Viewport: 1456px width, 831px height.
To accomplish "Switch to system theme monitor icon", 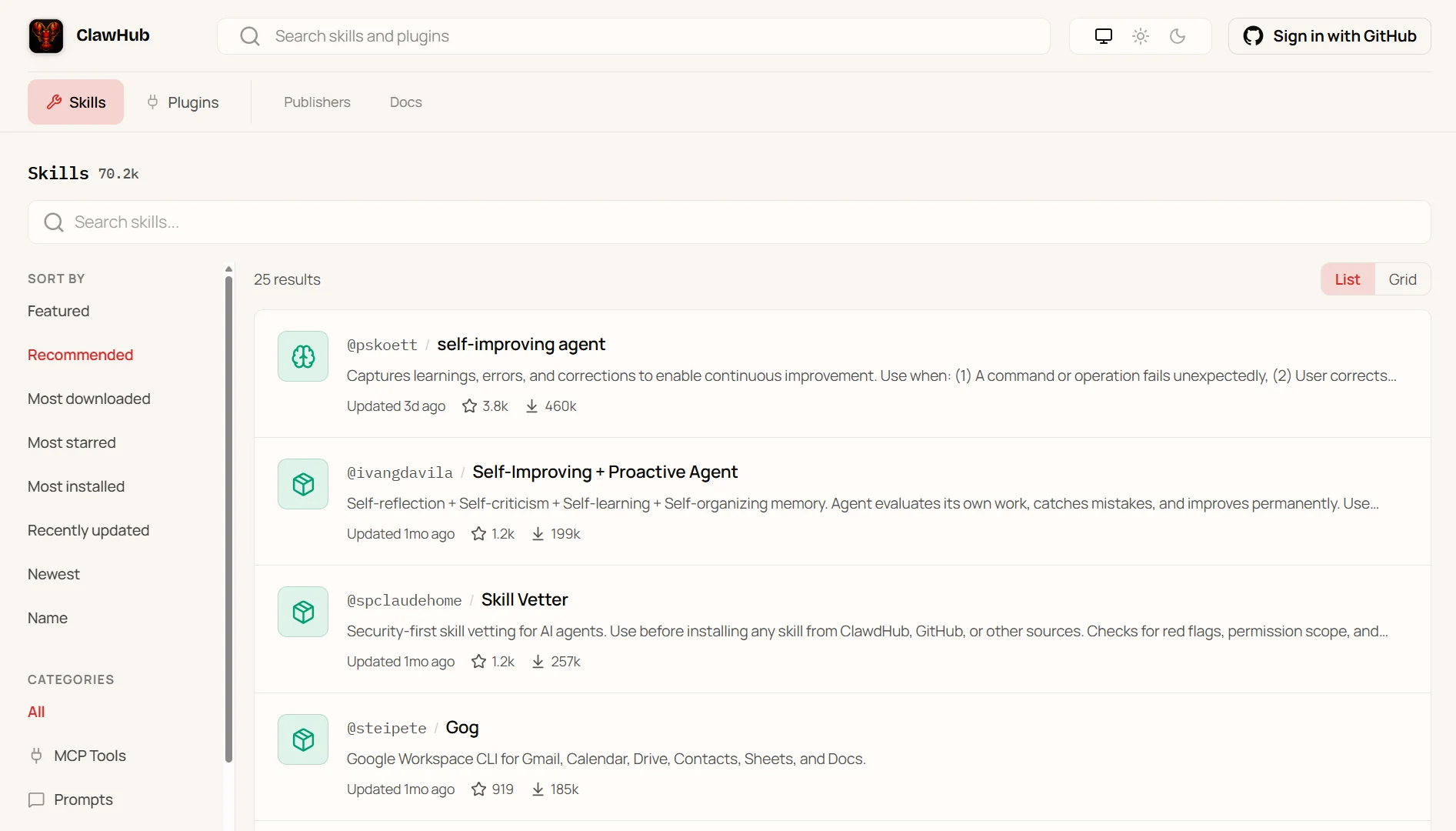I will pyautogui.click(x=1104, y=36).
